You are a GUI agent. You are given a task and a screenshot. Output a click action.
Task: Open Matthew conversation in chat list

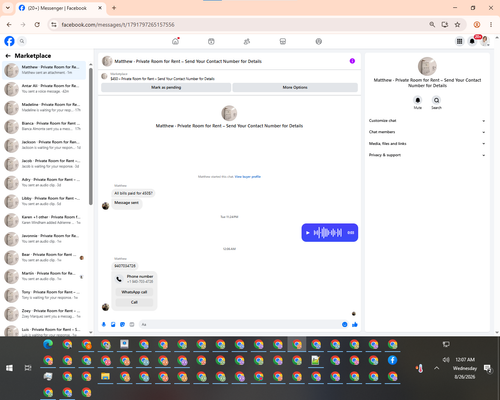44,70
